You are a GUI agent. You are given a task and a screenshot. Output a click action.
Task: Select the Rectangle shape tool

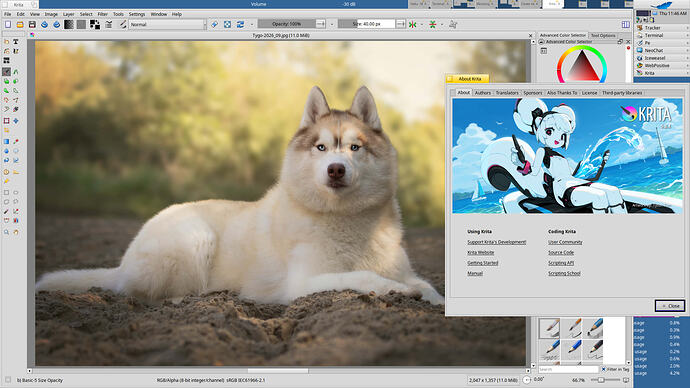6,81
